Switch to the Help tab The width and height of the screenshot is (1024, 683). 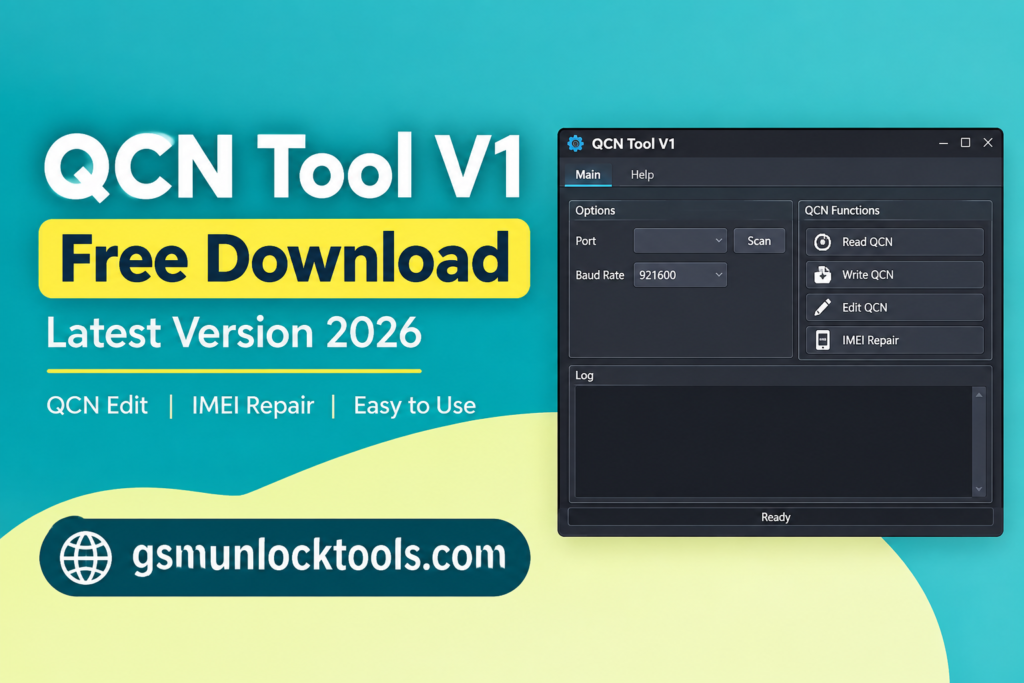coord(642,175)
